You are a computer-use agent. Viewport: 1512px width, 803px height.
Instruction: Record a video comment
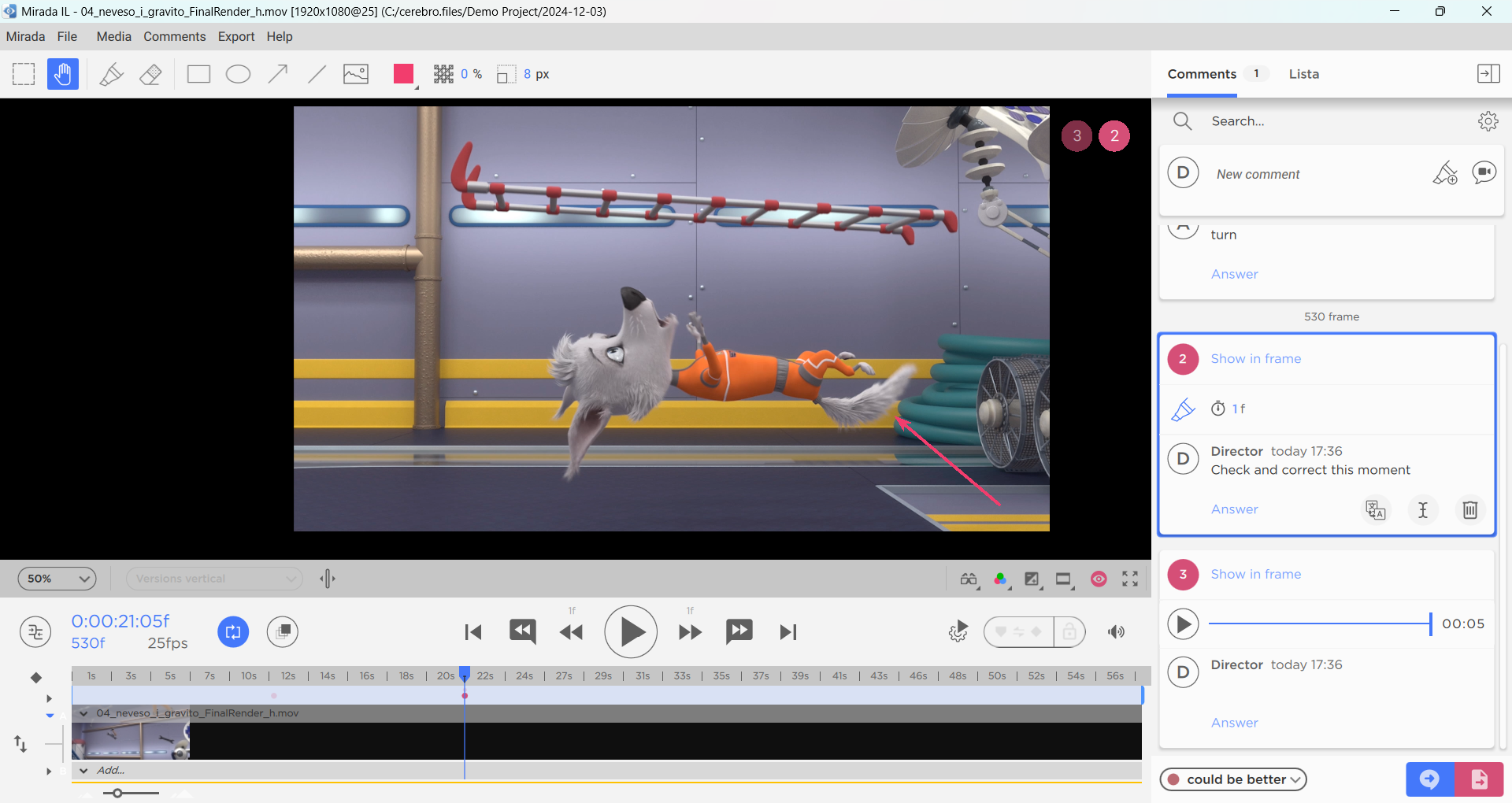(1484, 172)
